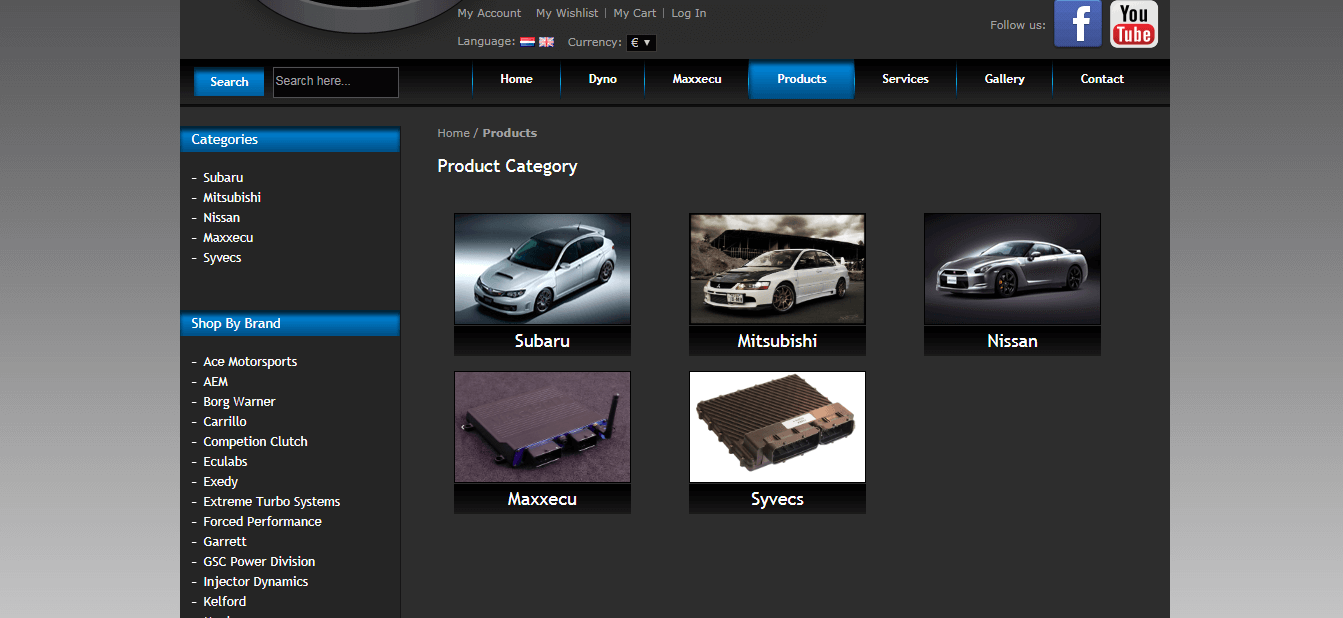
Task: Switch language using the Dutch flag
Action: tap(527, 42)
